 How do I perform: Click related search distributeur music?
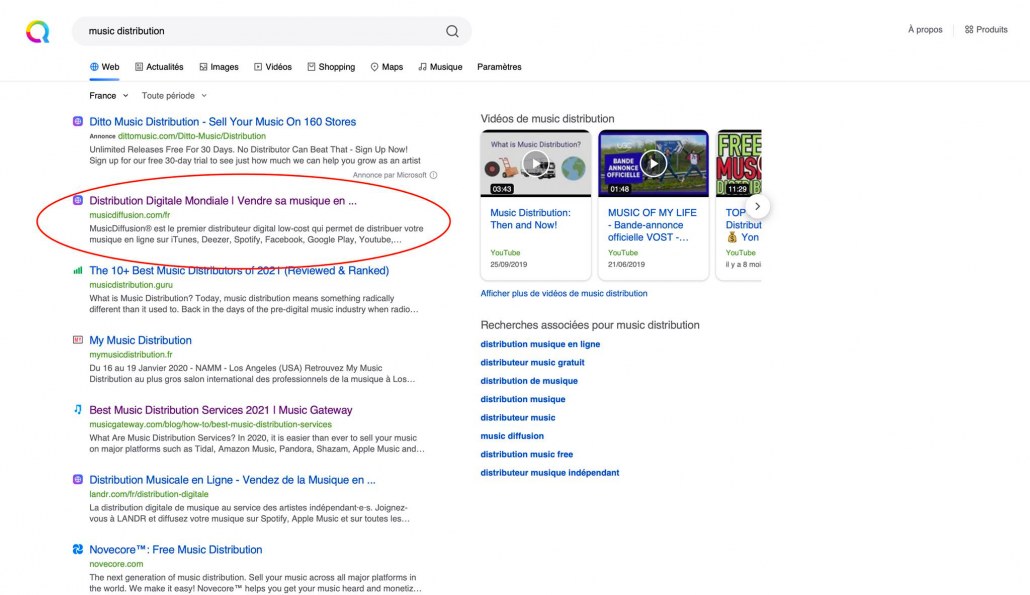[x=518, y=418]
